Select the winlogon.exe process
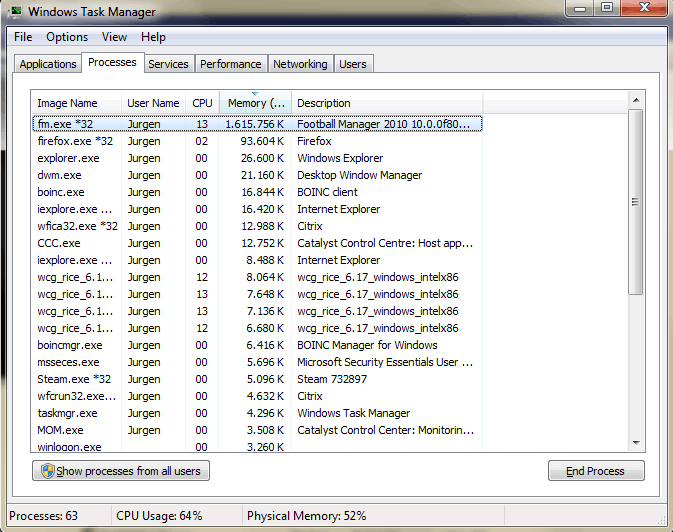 pyautogui.click(x=257, y=446)
